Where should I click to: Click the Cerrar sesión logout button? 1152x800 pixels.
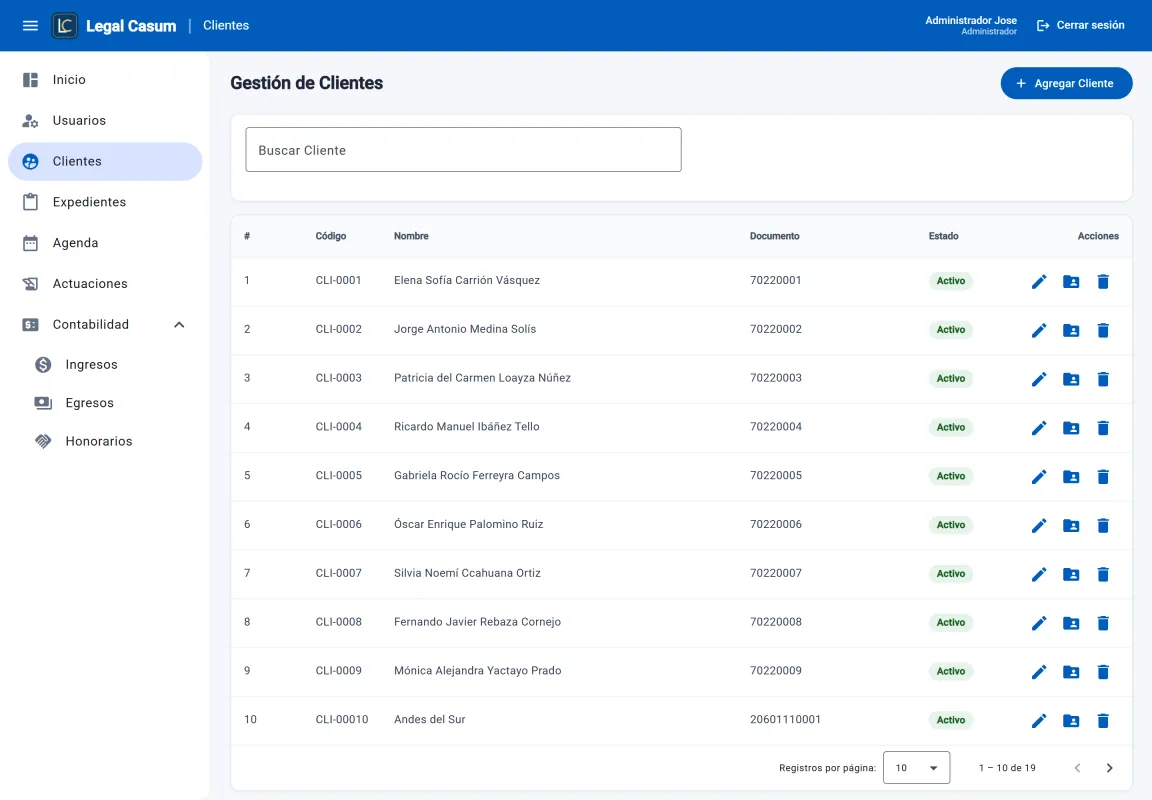[1081, 25]
